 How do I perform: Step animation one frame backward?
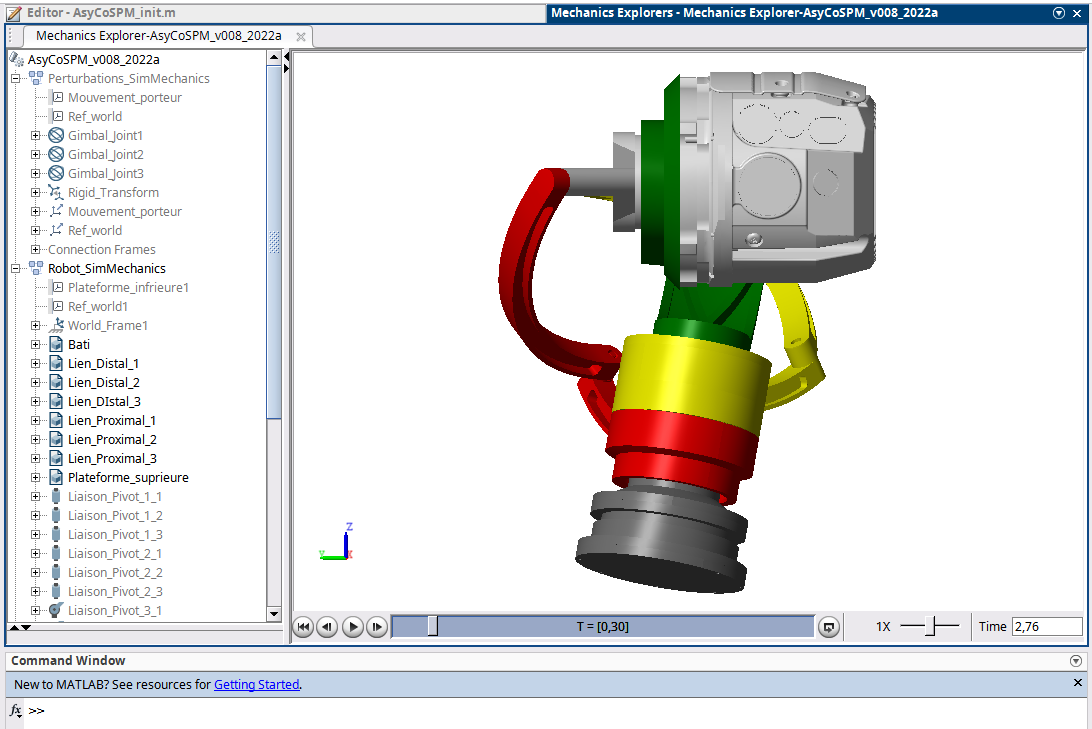pyautogui.click(x=328, y=627)
